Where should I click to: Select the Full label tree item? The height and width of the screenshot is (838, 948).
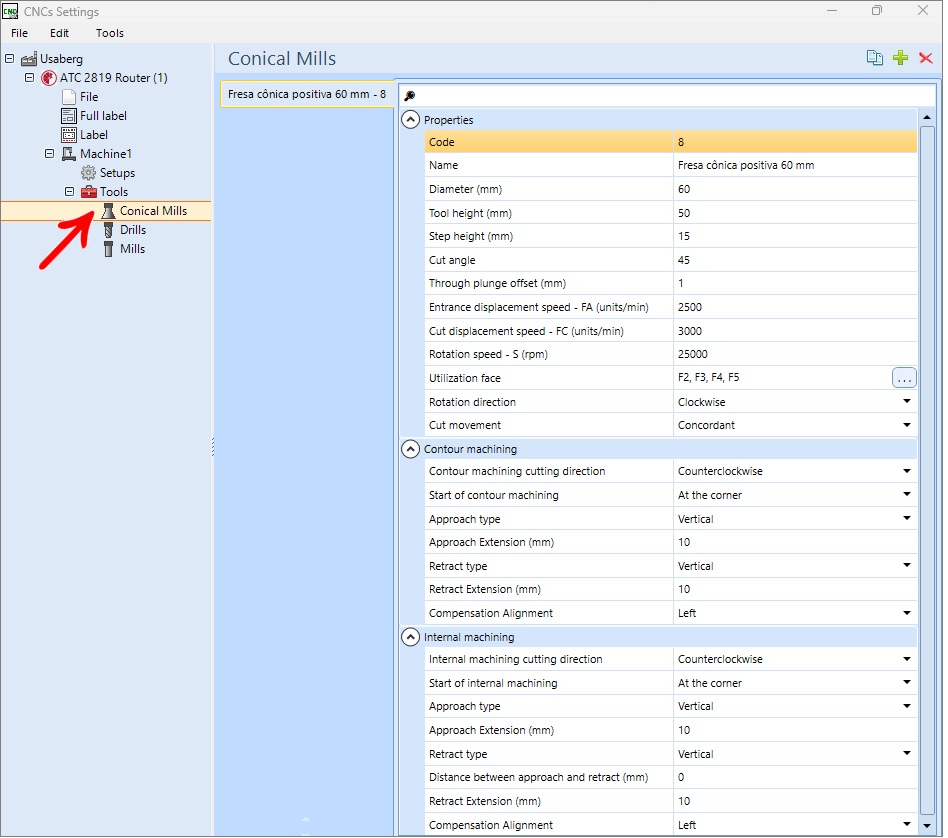point(103,116)
